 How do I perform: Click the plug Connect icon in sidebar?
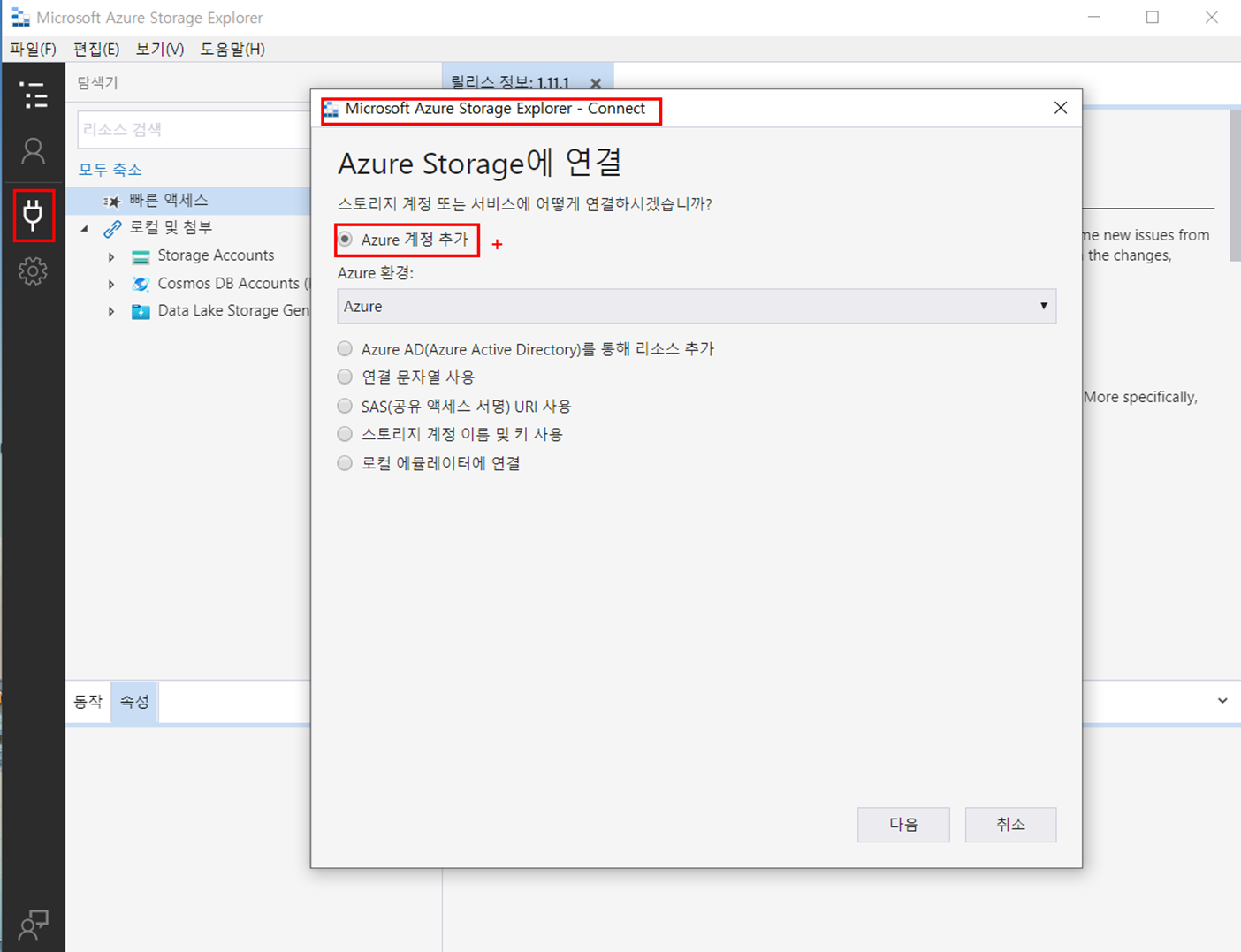point(34,215)
